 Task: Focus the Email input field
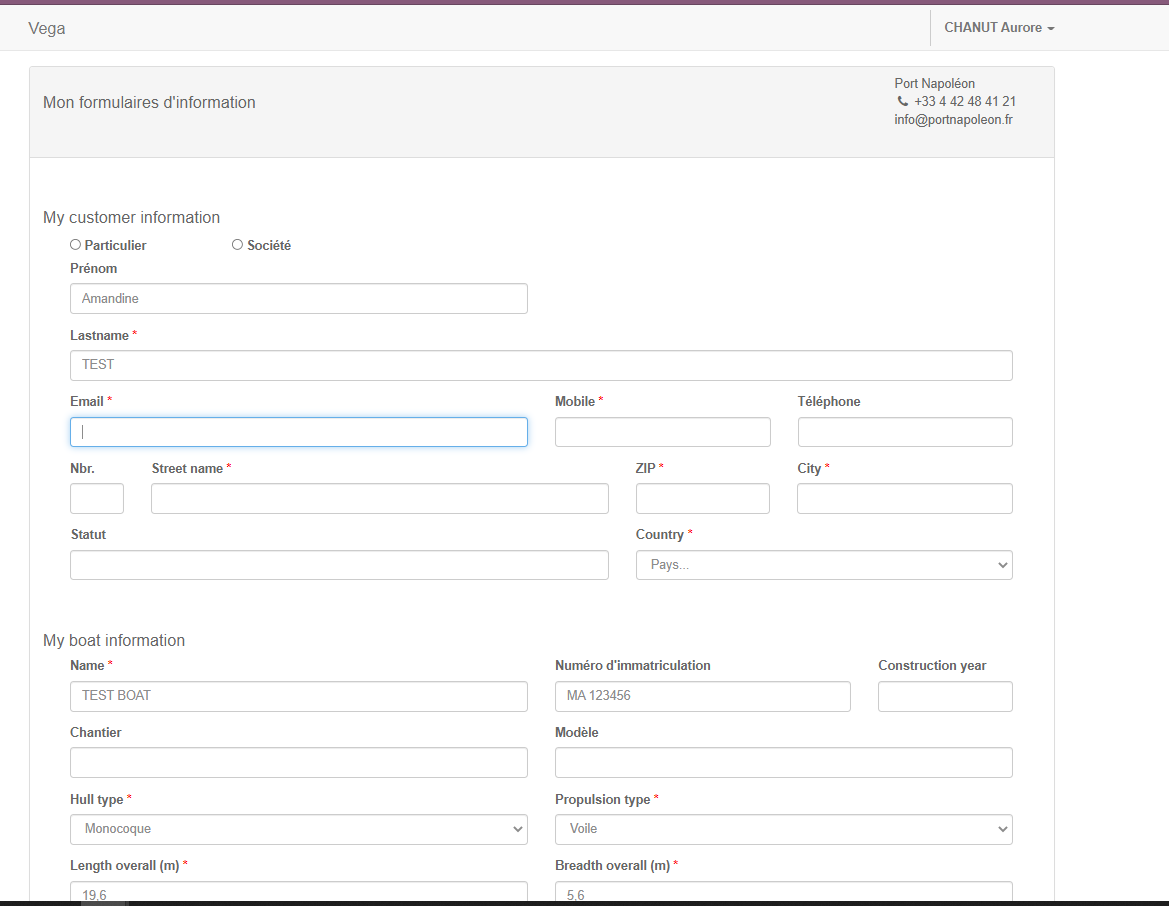click(299, 432)
